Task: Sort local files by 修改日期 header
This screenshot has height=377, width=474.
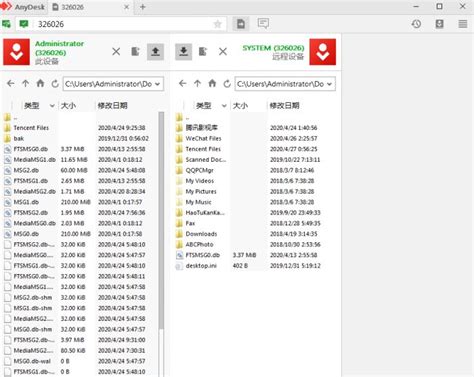Action: [112, 106]
